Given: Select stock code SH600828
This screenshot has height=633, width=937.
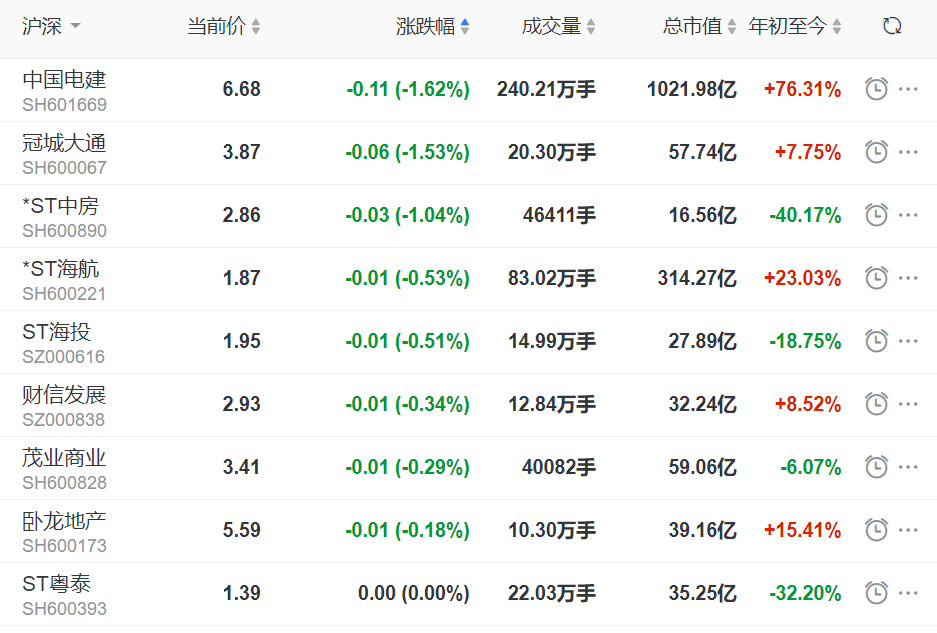Looking at the screenshot, I should (65, 483).
